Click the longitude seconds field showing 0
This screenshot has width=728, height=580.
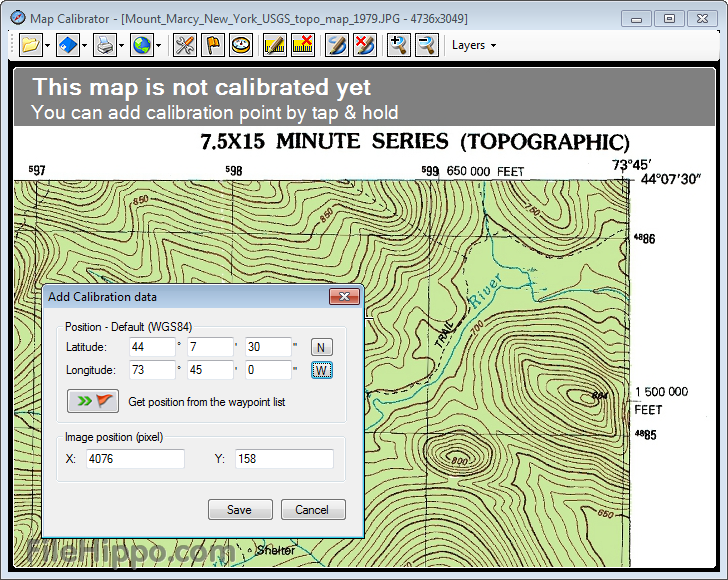[x=268, y=370]
